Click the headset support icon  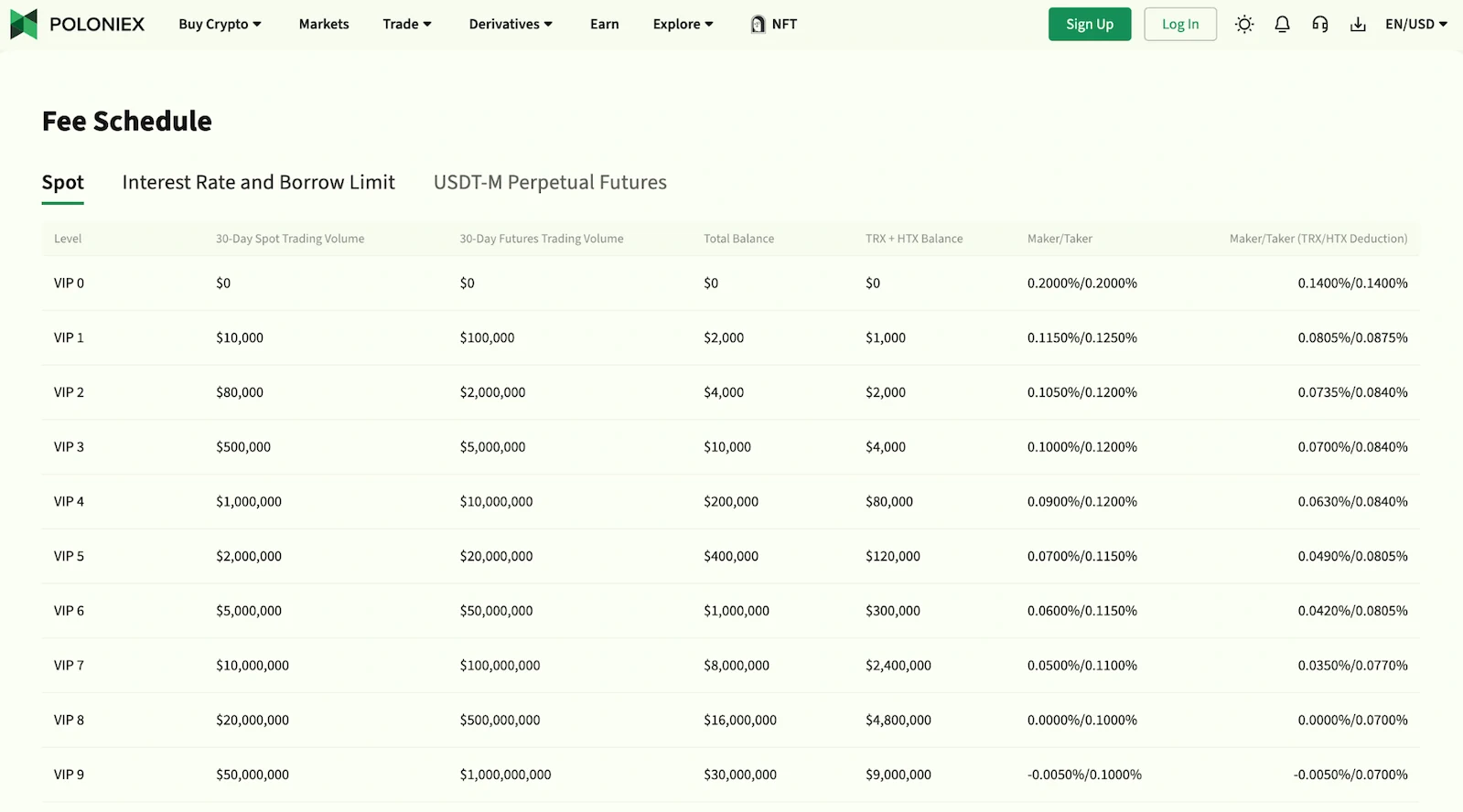coord(1319,25)
